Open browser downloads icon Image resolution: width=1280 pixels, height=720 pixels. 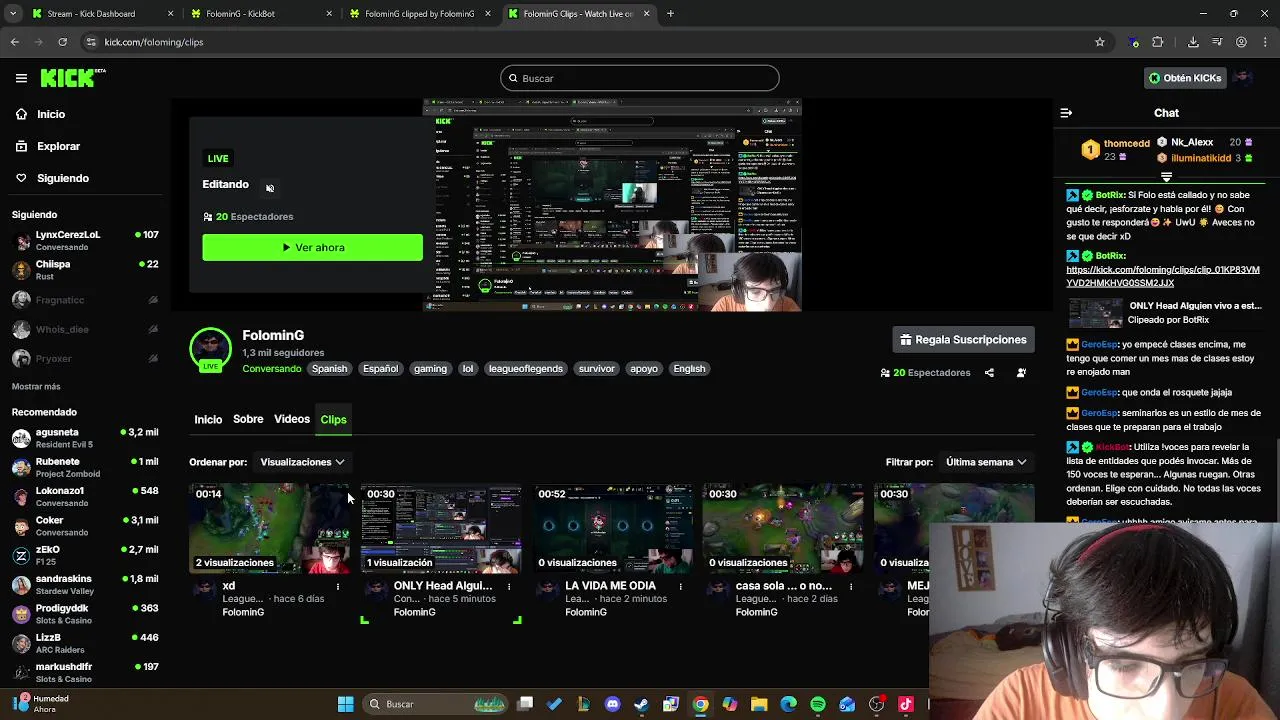[x=1193, y=42]
